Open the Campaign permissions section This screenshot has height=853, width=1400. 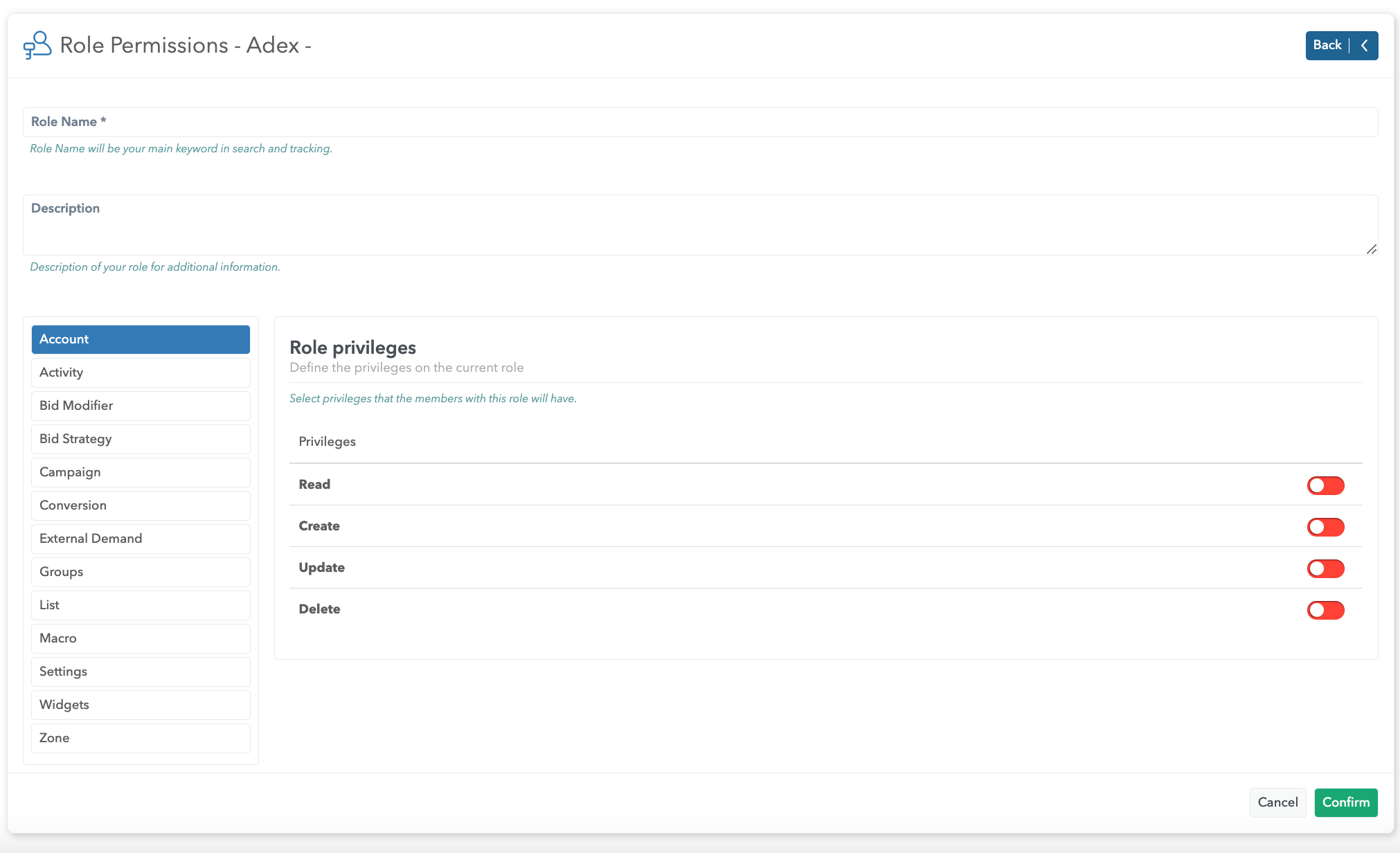pyautogui.click(x=141, y=472)
